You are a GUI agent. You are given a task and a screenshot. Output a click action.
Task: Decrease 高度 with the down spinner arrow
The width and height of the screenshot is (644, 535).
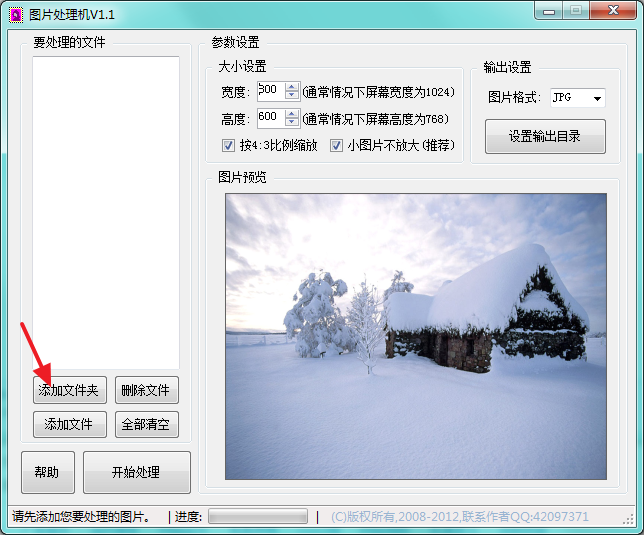[292, 122]
